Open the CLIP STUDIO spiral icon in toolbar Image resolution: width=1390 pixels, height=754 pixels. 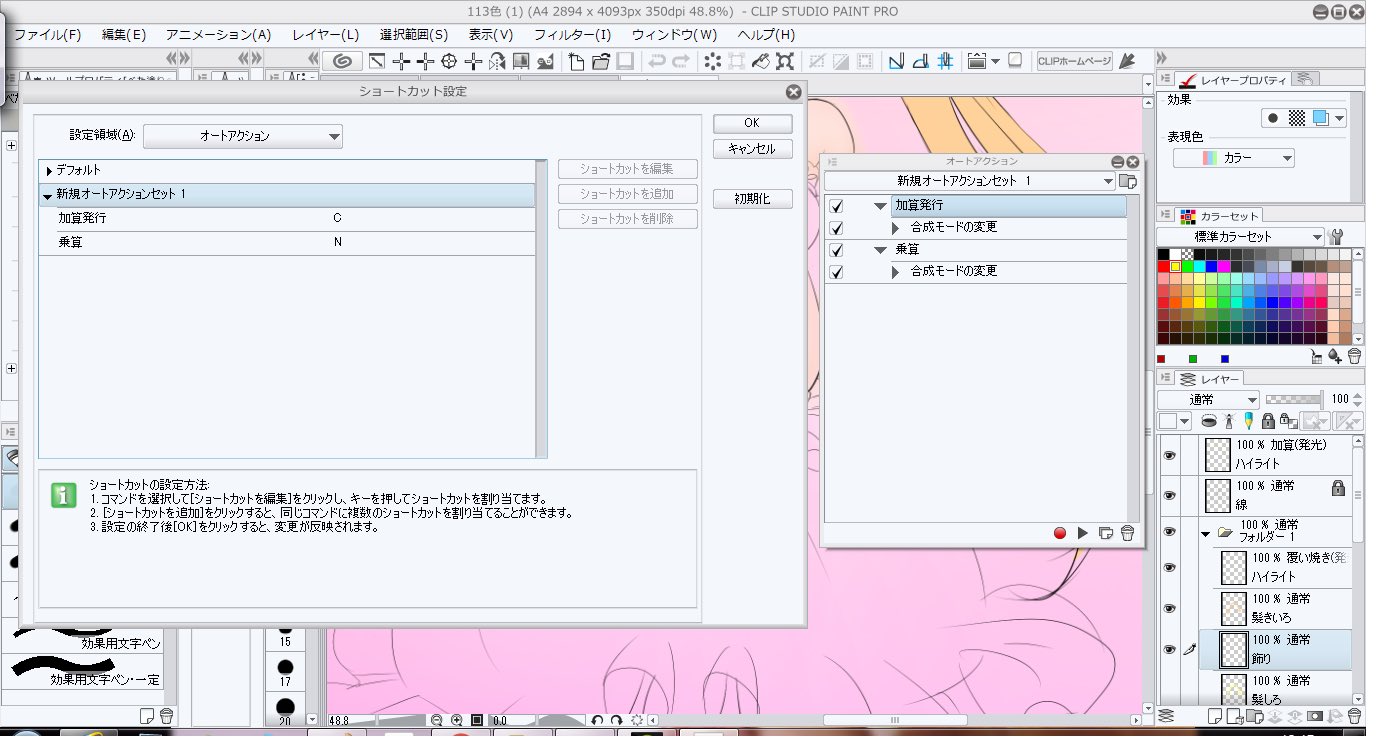[342, 61]
